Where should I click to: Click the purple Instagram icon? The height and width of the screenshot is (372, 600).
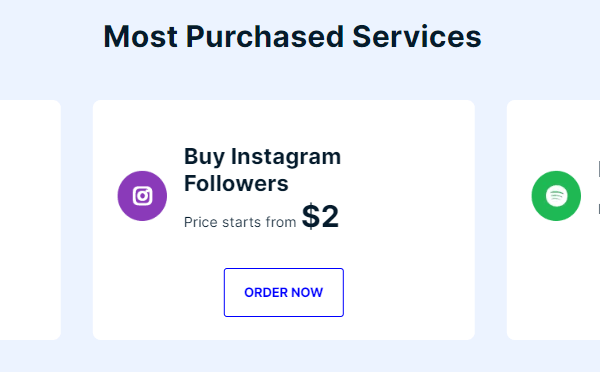(x=142, y=196)
